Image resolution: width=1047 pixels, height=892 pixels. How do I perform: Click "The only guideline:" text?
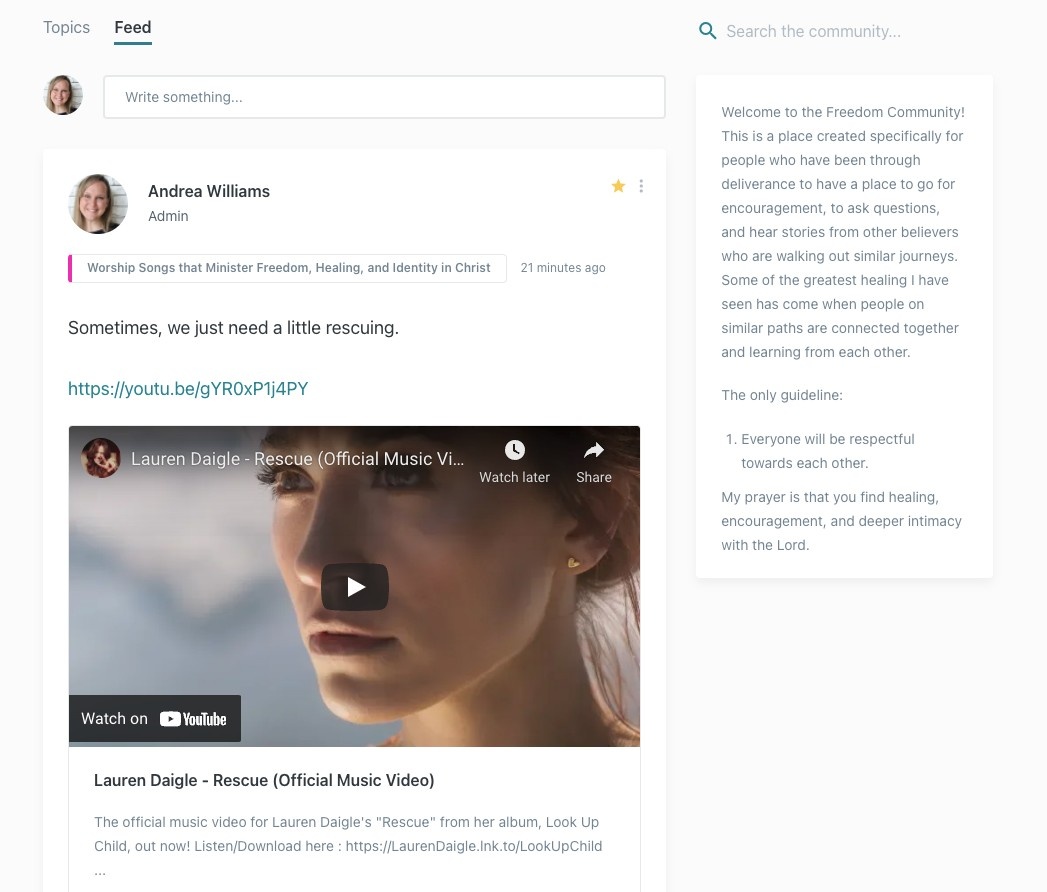(x=782, y=395)
